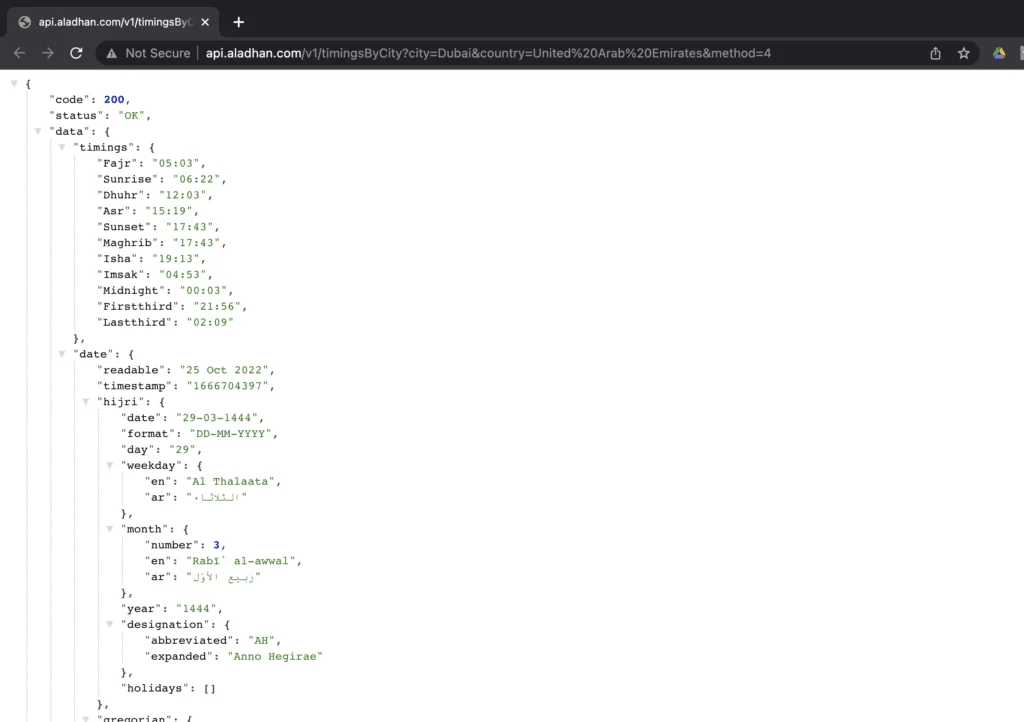Open the share icon in address bar
1024x722 pixels.
click(x=935, y=54)
